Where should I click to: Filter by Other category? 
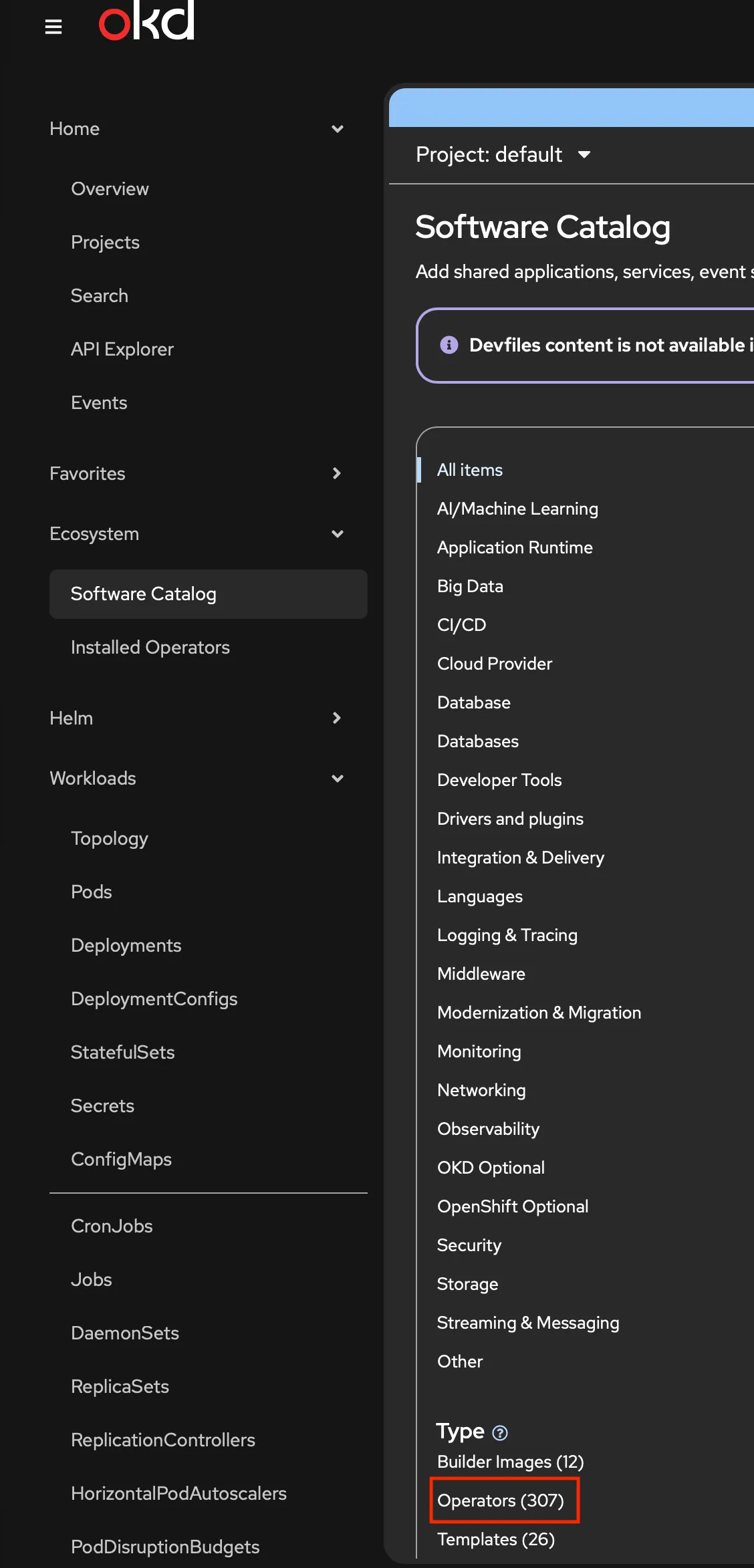pos(460,1361)
